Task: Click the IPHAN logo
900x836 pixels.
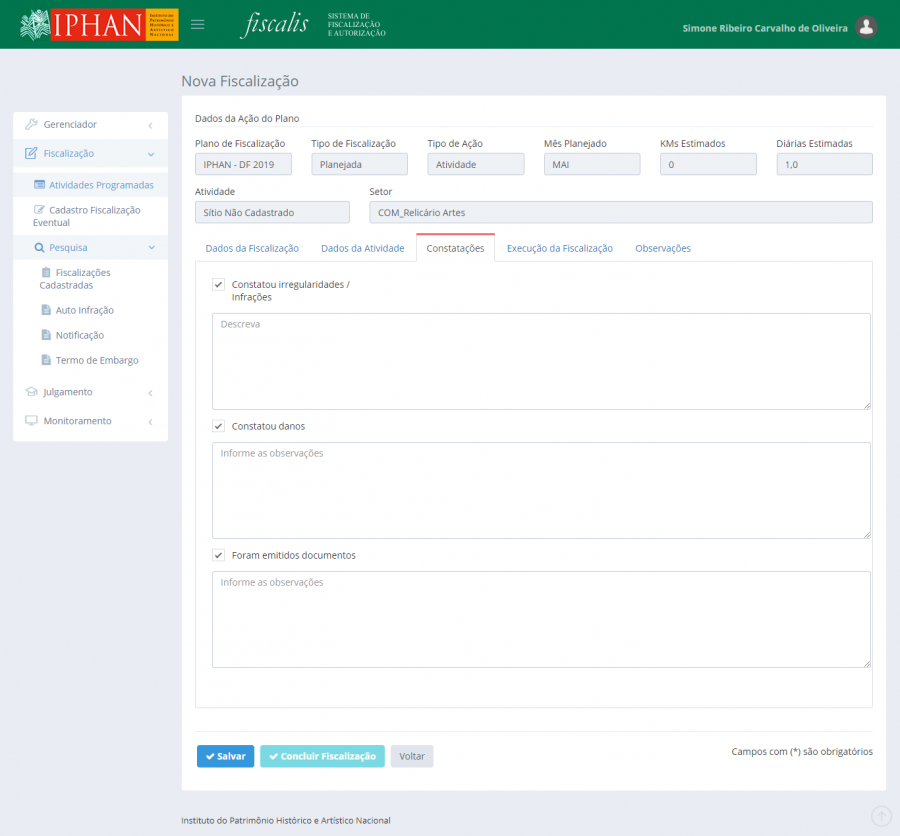Action: pos(99,24)
